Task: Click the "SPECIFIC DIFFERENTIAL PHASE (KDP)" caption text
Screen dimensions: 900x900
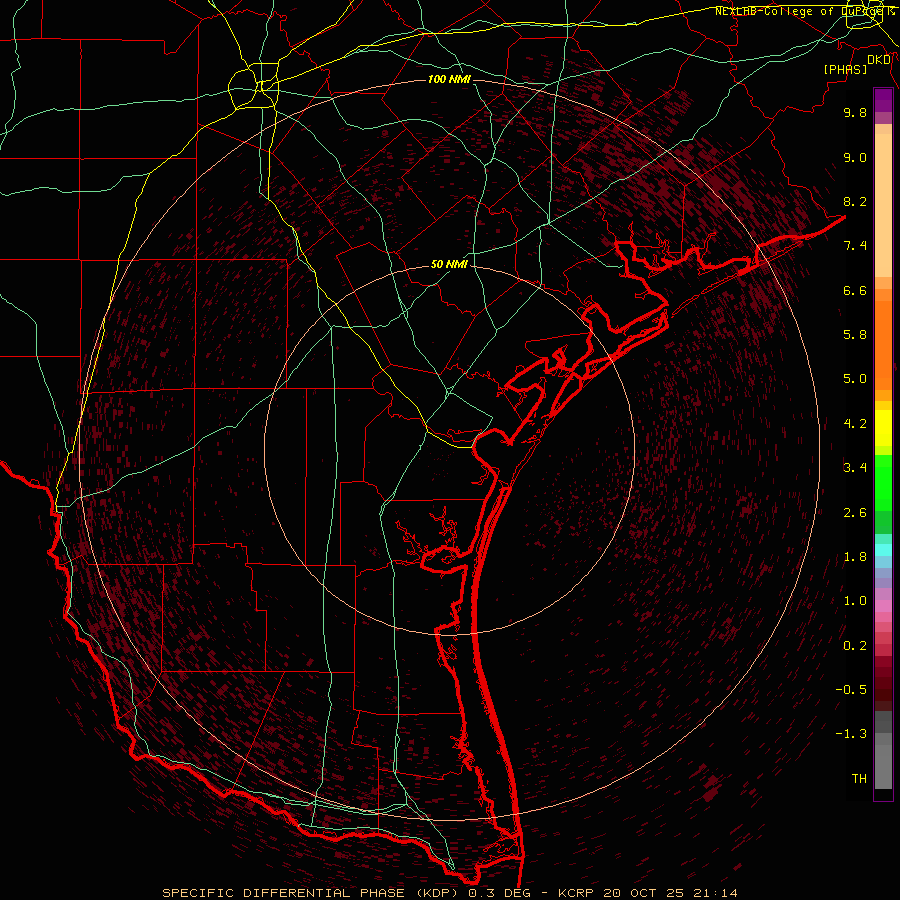Action: [x=312, y=893]
